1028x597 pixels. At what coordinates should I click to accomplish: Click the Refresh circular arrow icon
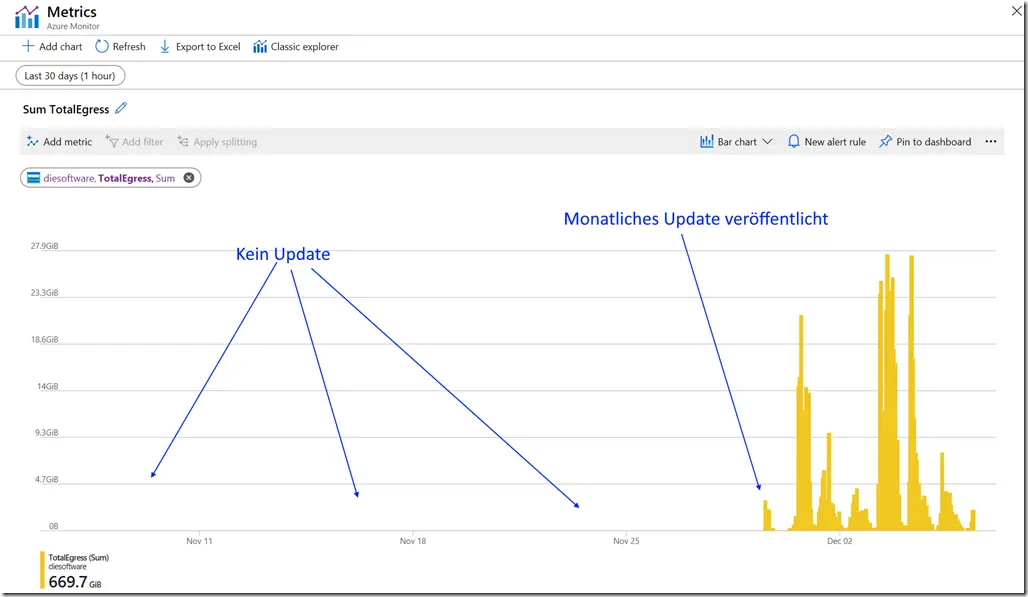[102, 47]
